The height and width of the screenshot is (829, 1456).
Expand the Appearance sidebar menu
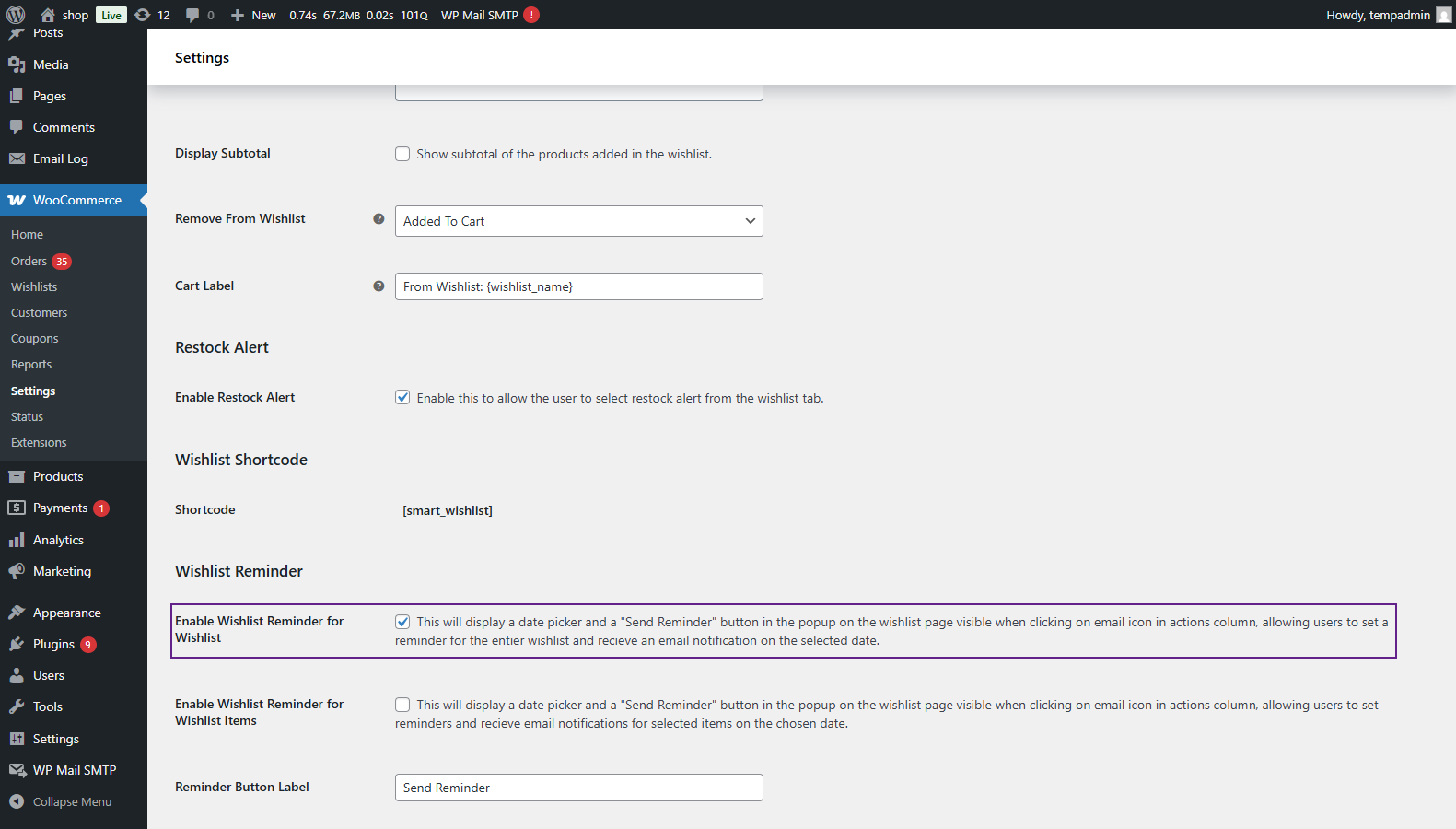pos(66,613)
